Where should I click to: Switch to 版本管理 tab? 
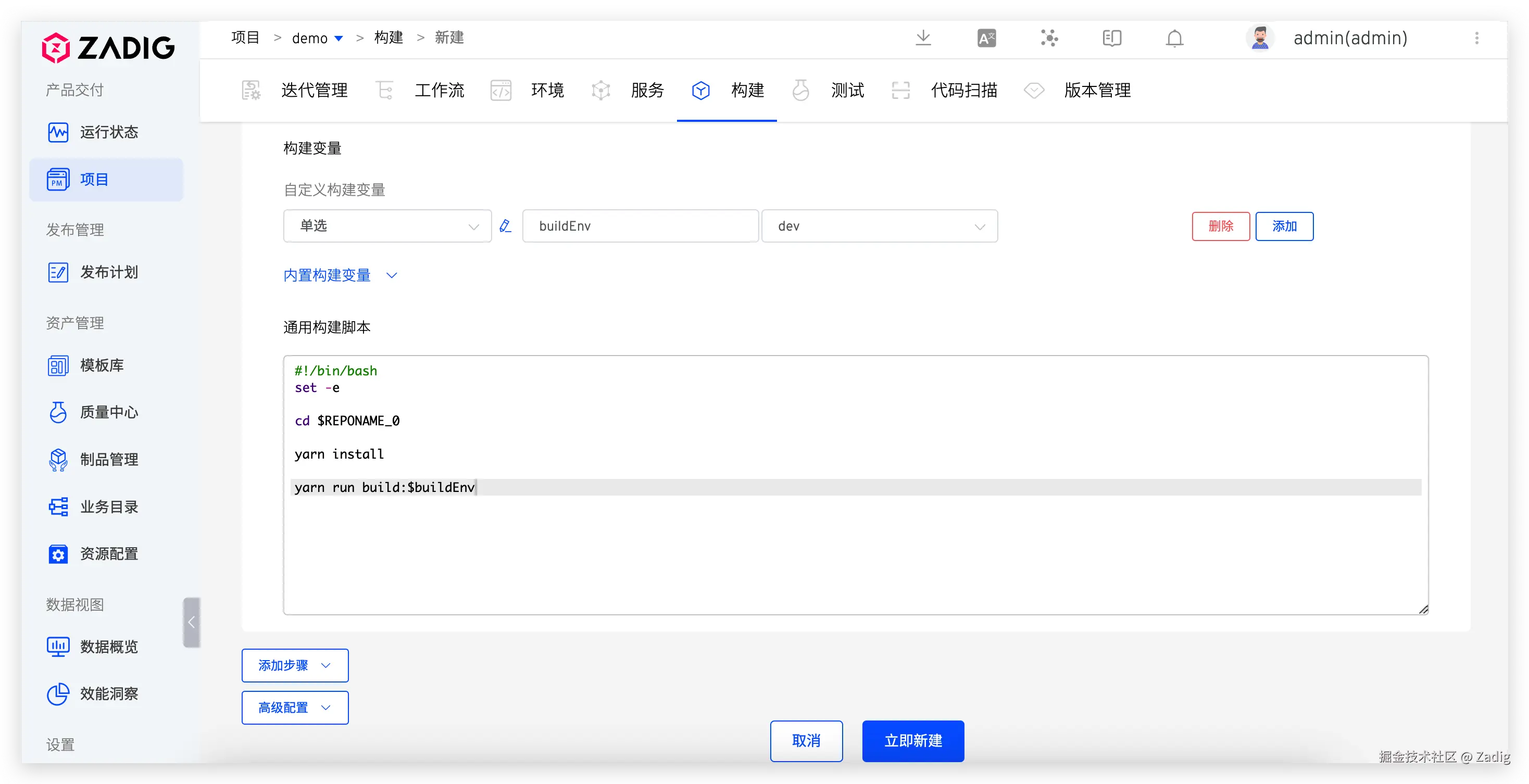pyautogui.click(x=1077, y=90)
